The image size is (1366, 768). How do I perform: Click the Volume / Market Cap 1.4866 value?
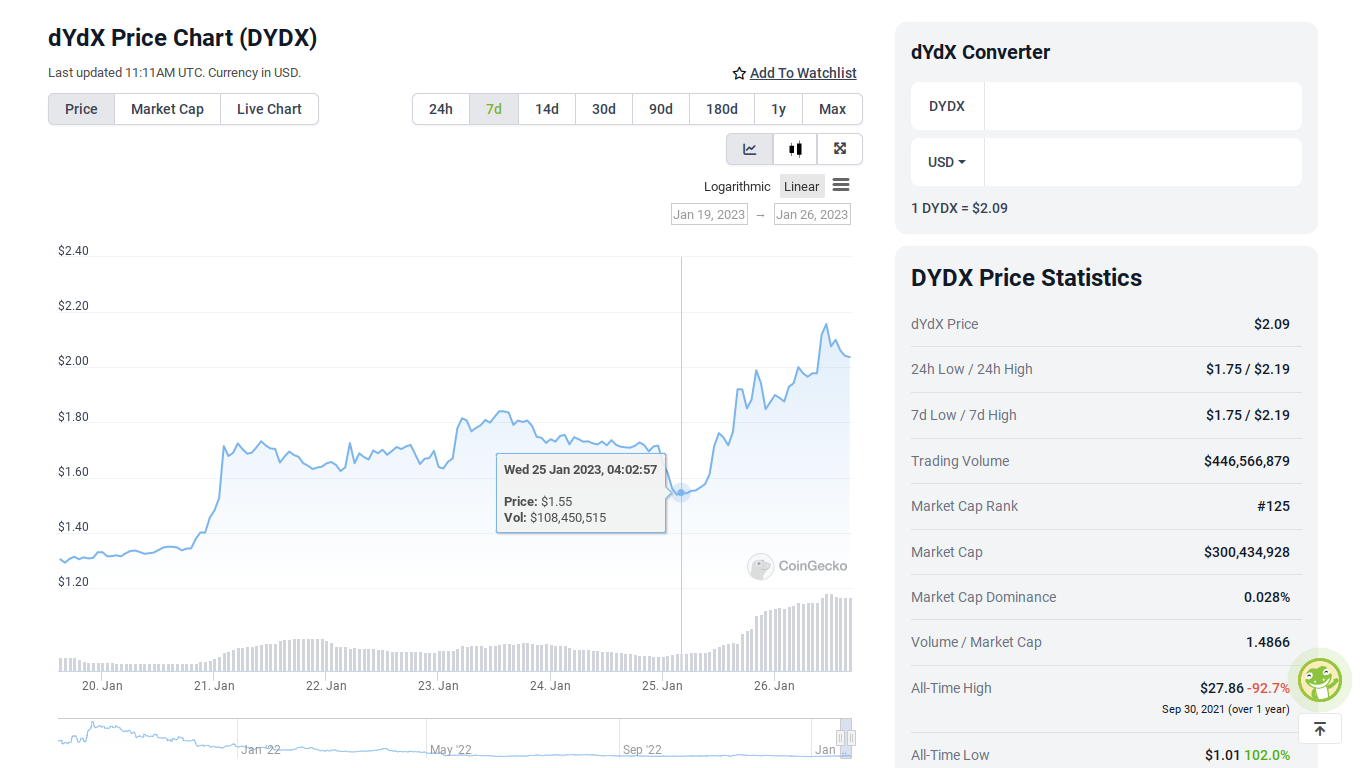(1268, 642)
